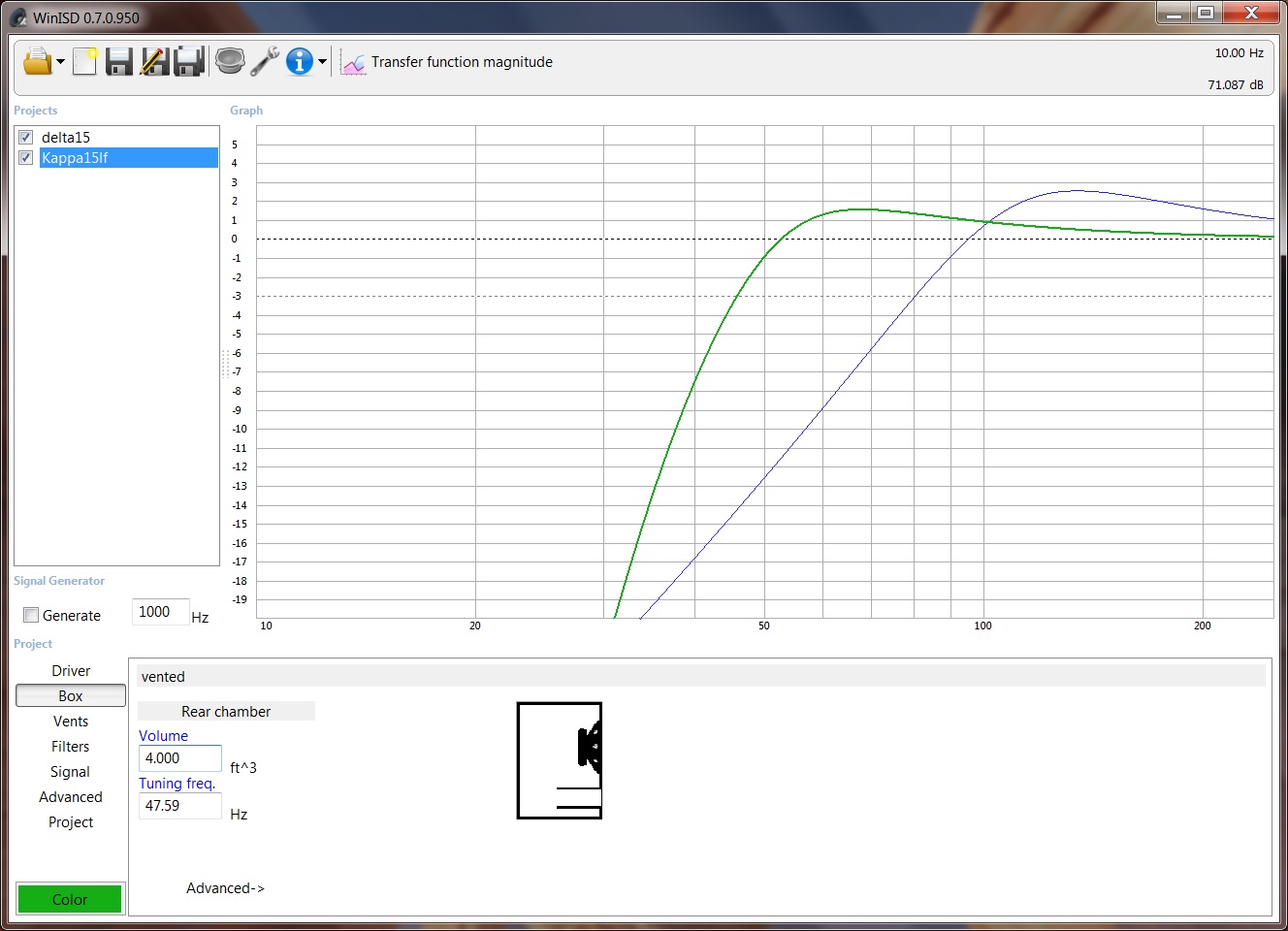This screenshot has height=931, width=1288.
Task: Enable the signal Generate checkbox
Action: click(31, 615)
